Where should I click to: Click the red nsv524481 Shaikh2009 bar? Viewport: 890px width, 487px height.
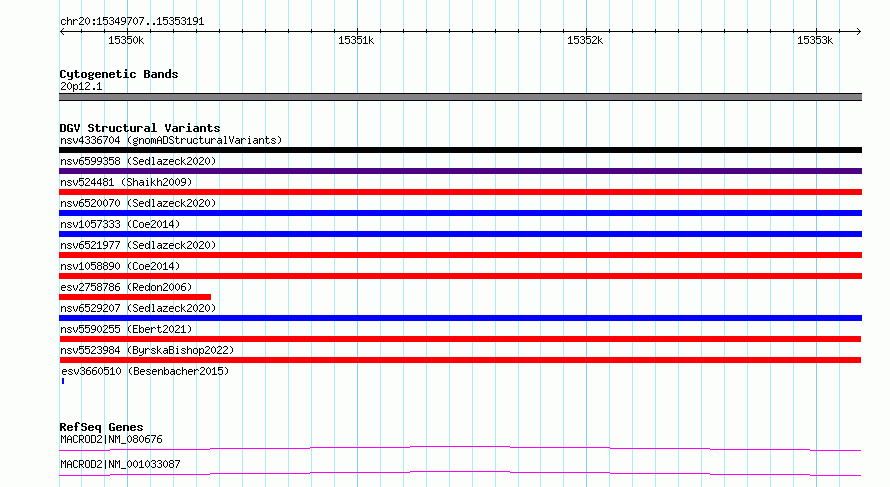(x=460, y=192)
